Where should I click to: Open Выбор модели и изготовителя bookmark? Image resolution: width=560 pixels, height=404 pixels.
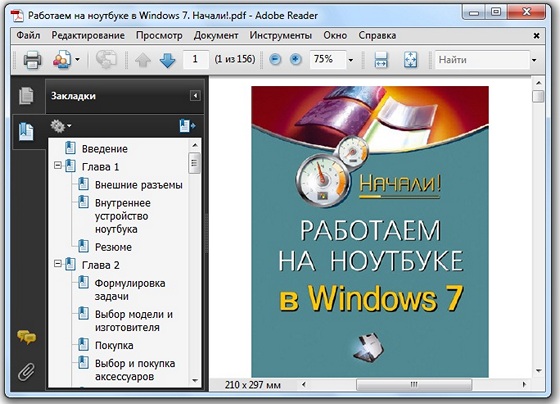(x=134, y=321)
